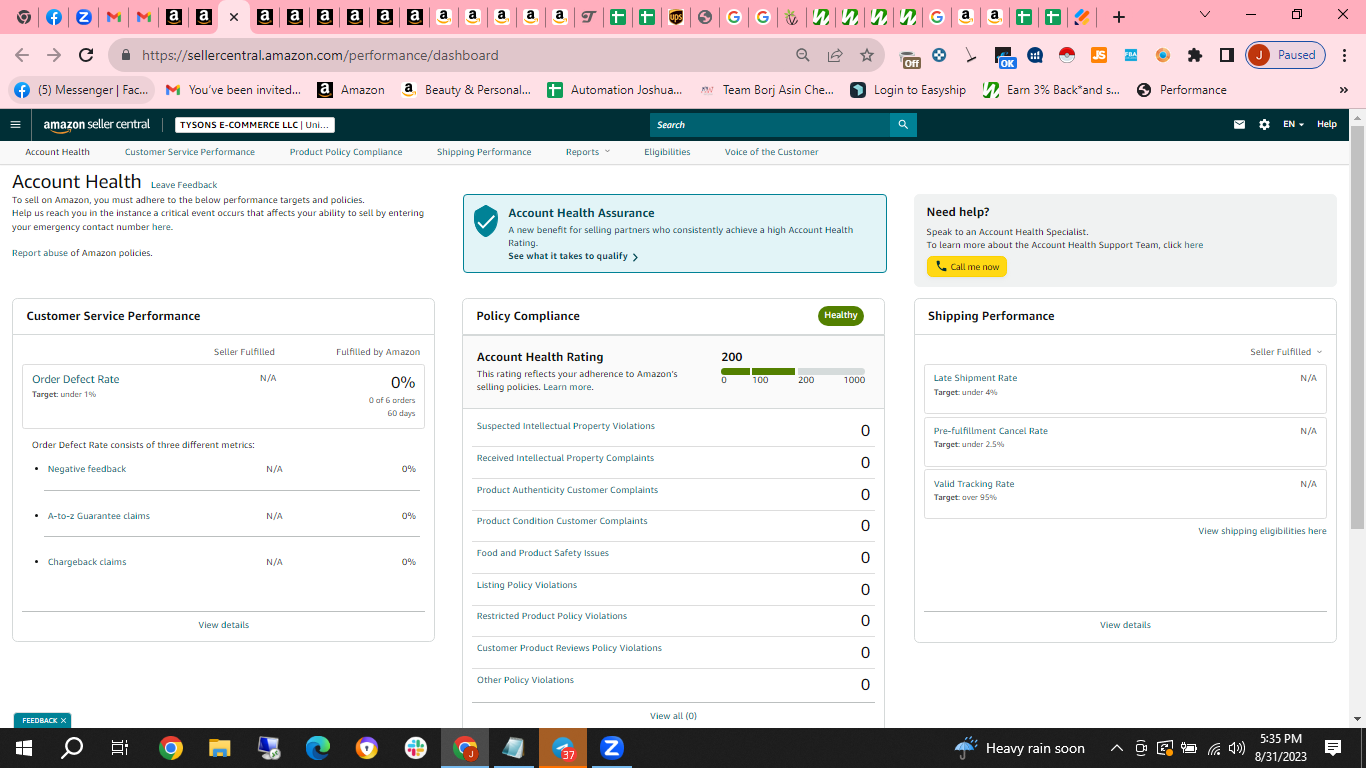Click the Paused profile button in Chrome

coord(1286,55)
